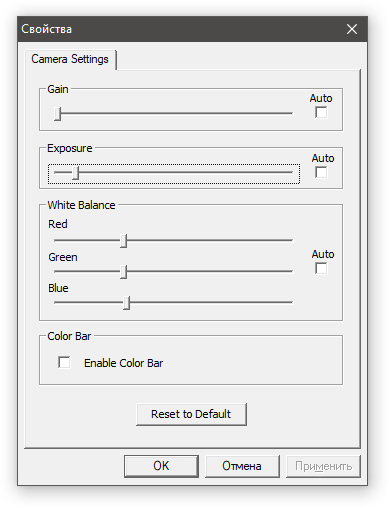Switch to the Camera Settings tab
389x508 pixels.
click(70, 59)
